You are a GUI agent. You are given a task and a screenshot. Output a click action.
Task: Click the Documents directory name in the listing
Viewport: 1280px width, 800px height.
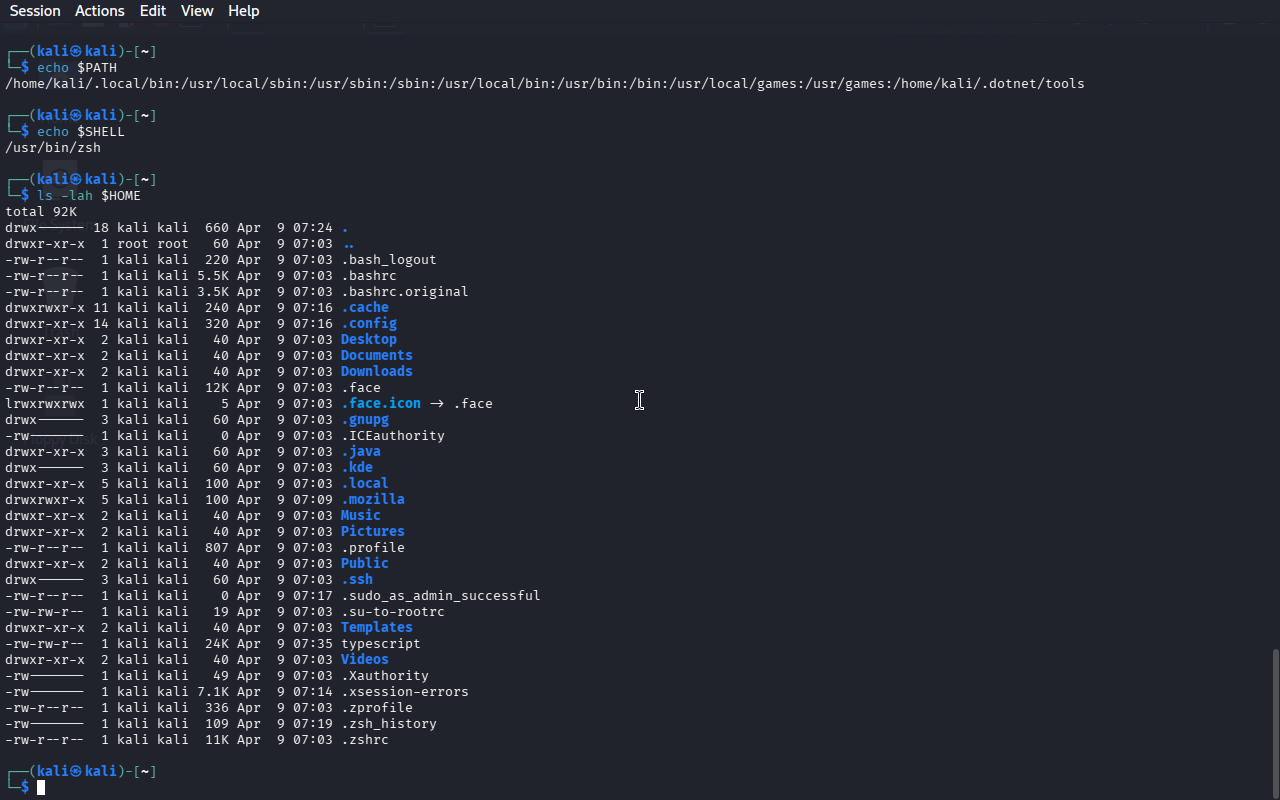pos(376,355)
